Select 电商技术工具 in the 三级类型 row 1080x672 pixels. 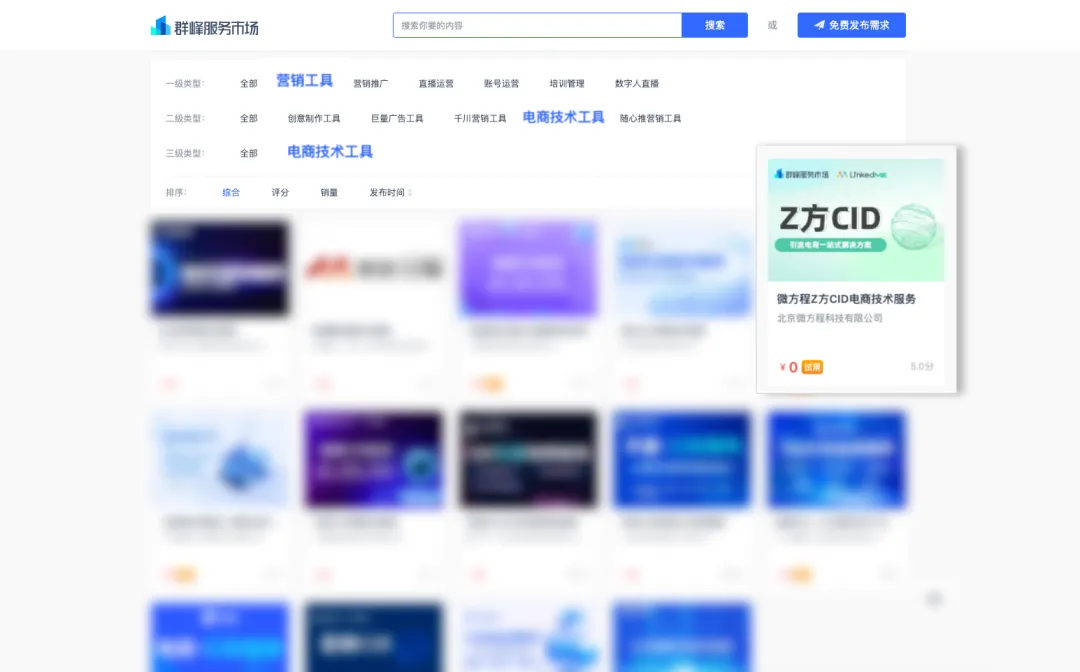(330, 151)
